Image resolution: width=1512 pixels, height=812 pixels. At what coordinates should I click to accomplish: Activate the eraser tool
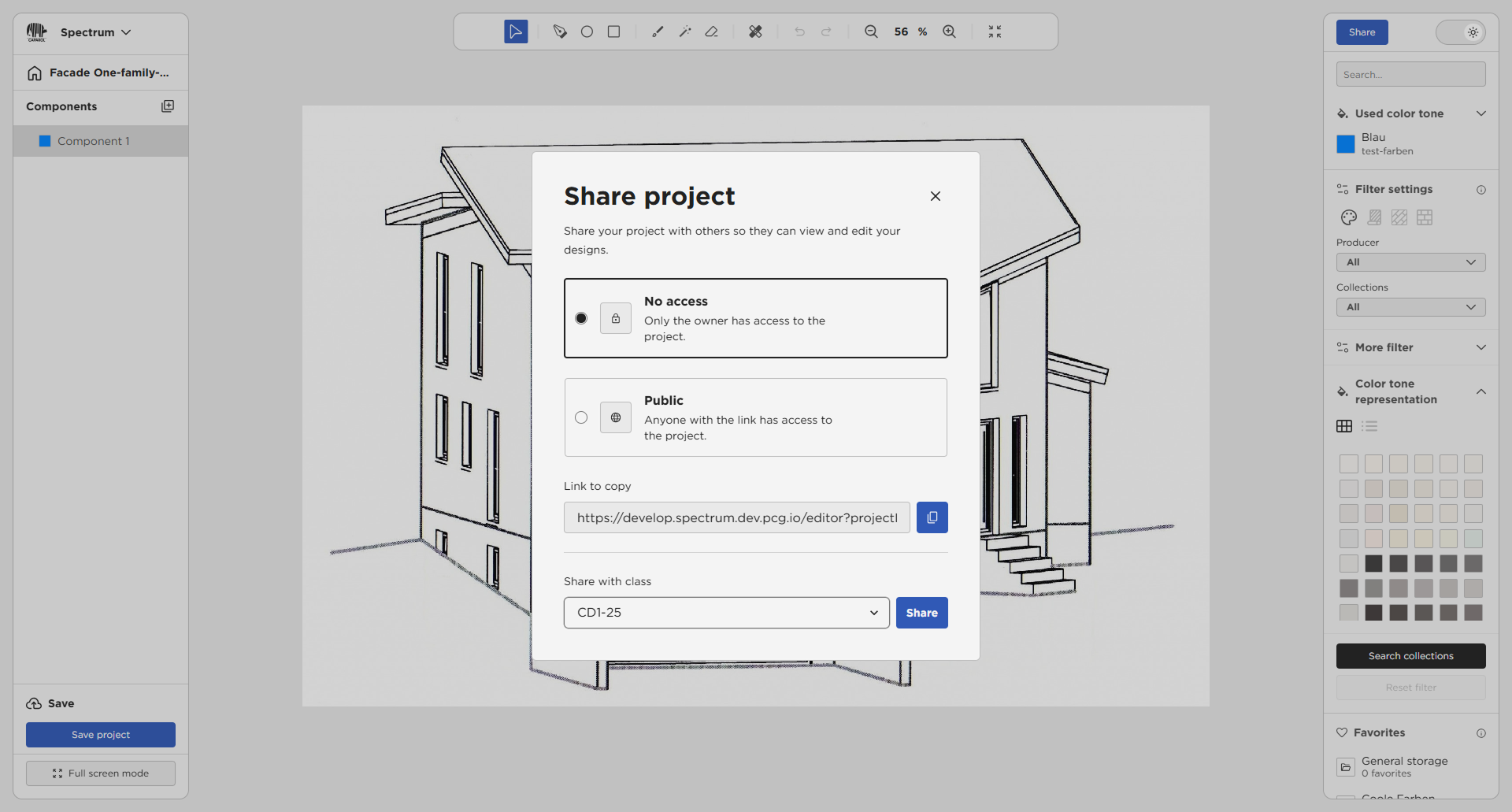point(711,32)
